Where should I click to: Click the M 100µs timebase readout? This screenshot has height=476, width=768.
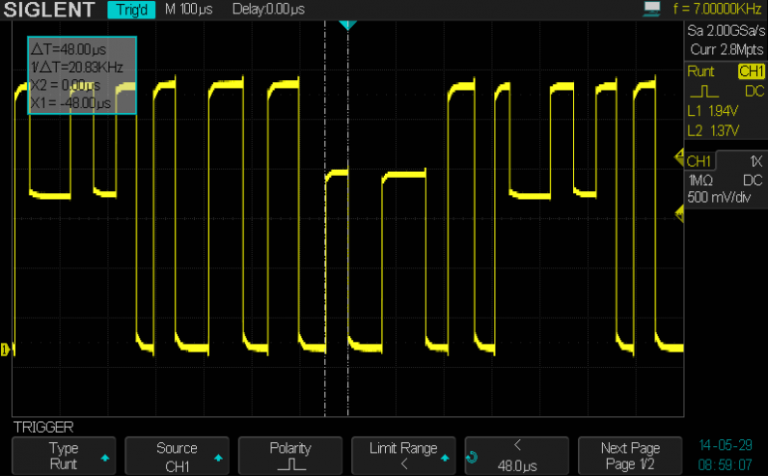click(x=187, y=9)
